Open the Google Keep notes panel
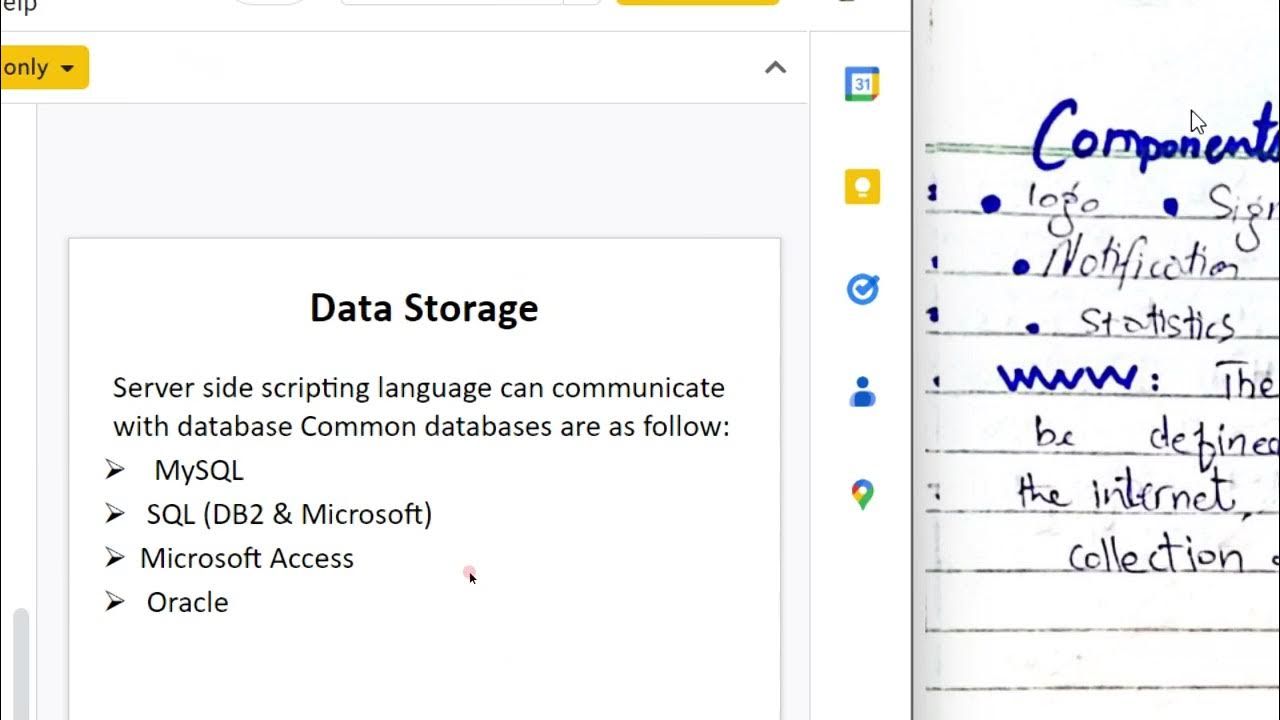The image size is (1280, 720). (862, 187)
